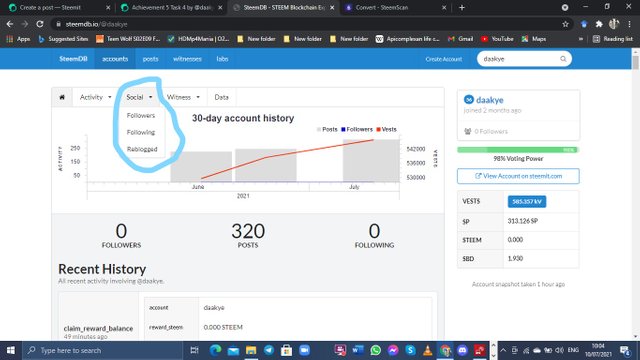The height and width of the screenshot is (360, 640).
Task: Open Task View on the taskbar
Action: click(194, 350)
